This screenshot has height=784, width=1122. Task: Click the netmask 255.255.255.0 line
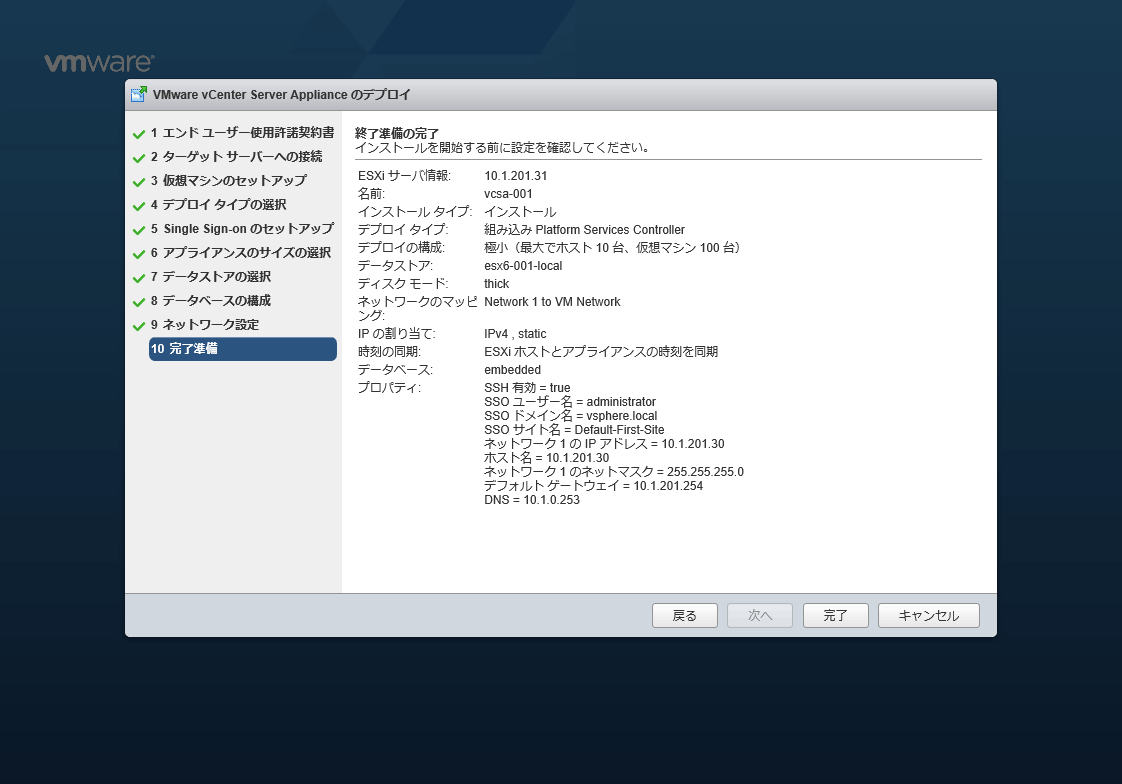614,472
